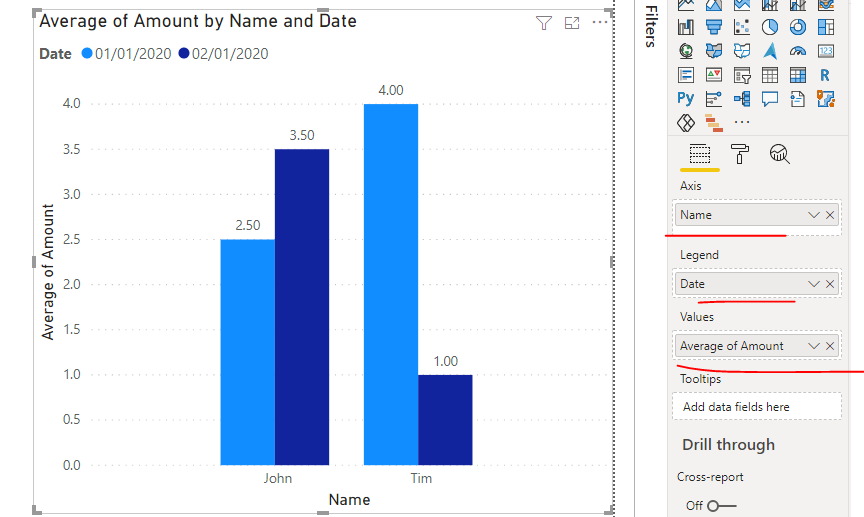This screenshot has width=864, height=517.
Task: Select the Azure map arrow visual
Action: click(x=770, y=51)
